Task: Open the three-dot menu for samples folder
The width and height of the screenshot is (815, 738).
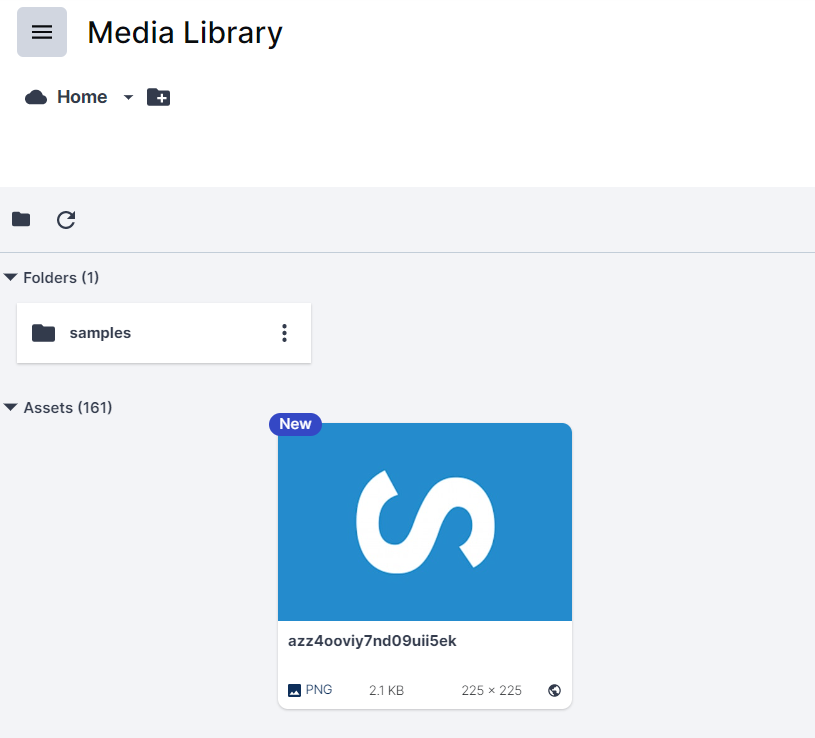Action: [x=284, y=333]
